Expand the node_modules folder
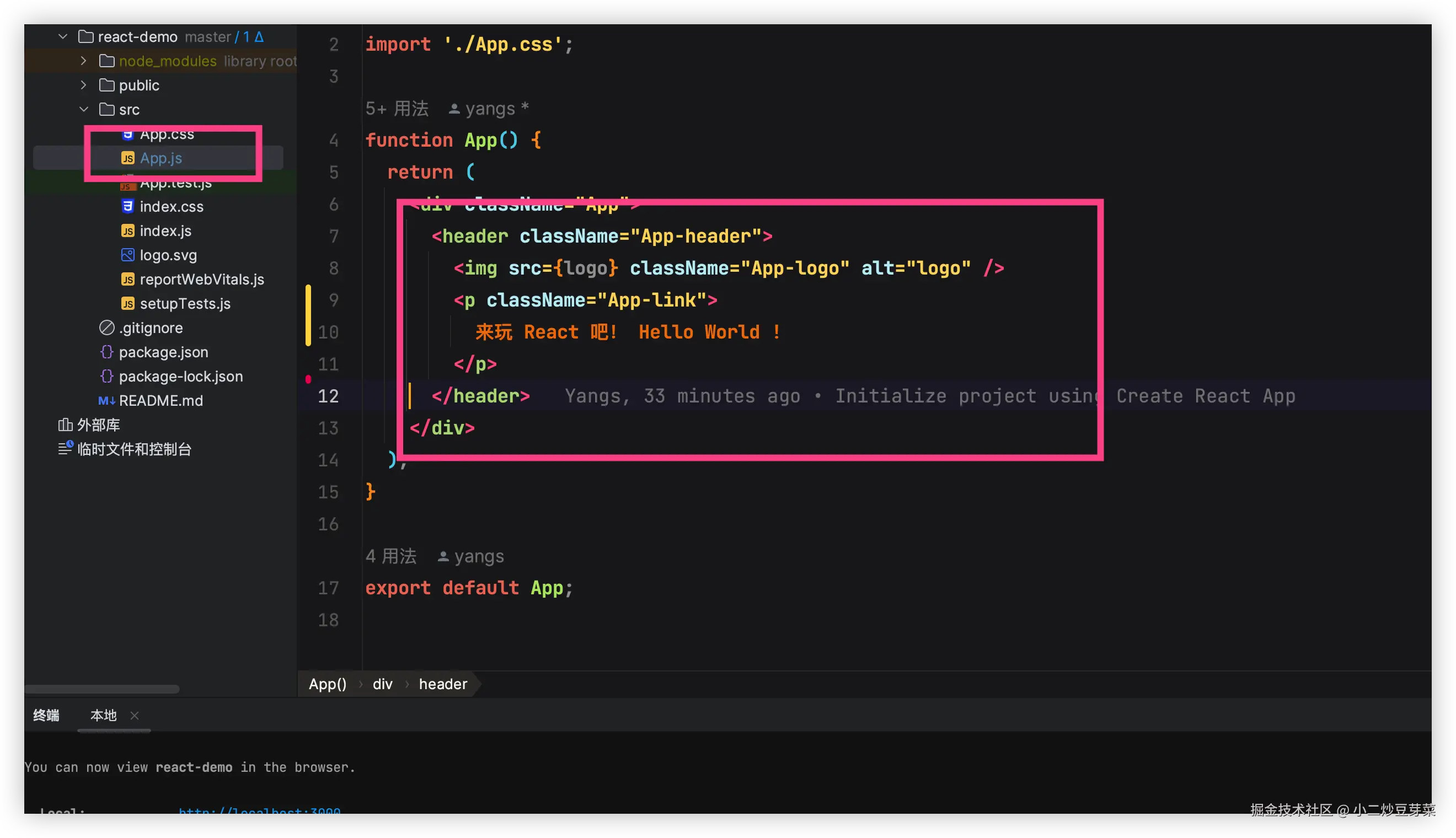Screen dimensions: 1456x838 pos(83,61)
